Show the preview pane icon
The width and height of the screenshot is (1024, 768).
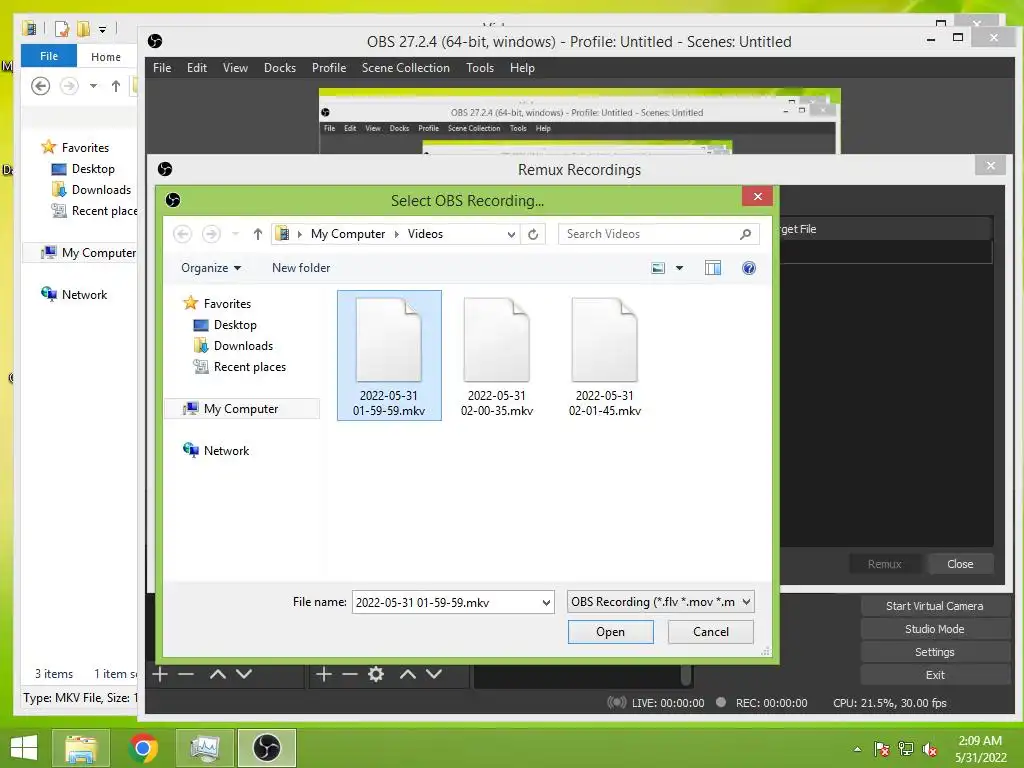pyautogui.click(x=712, y=268)
